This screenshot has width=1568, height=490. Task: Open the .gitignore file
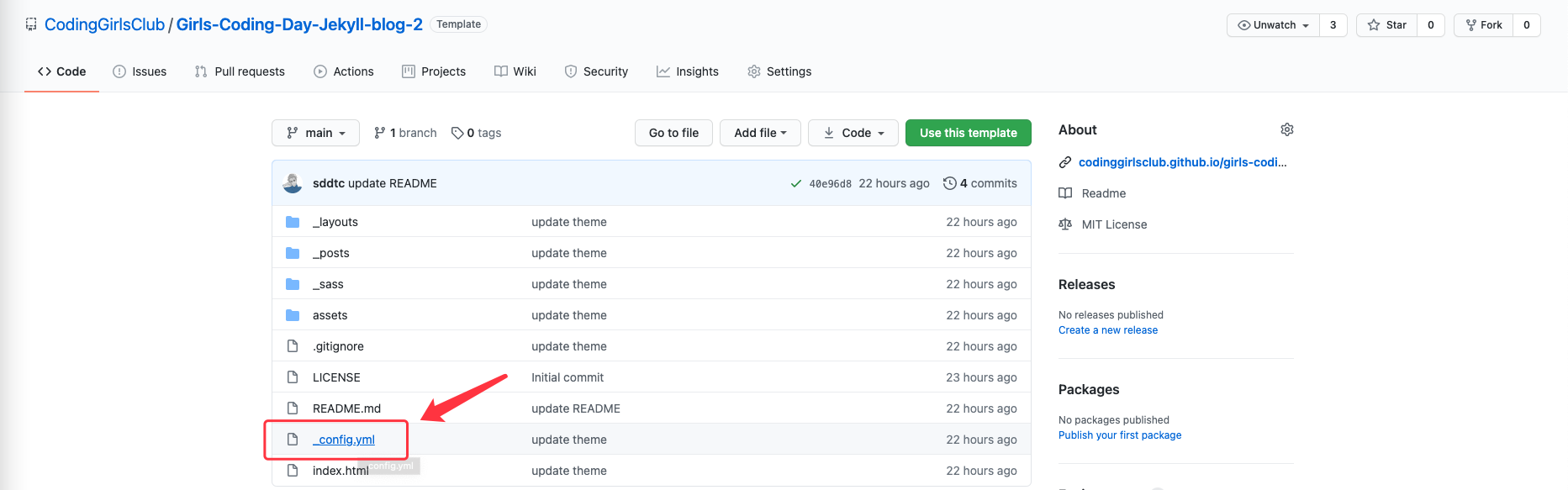[338, 346]
